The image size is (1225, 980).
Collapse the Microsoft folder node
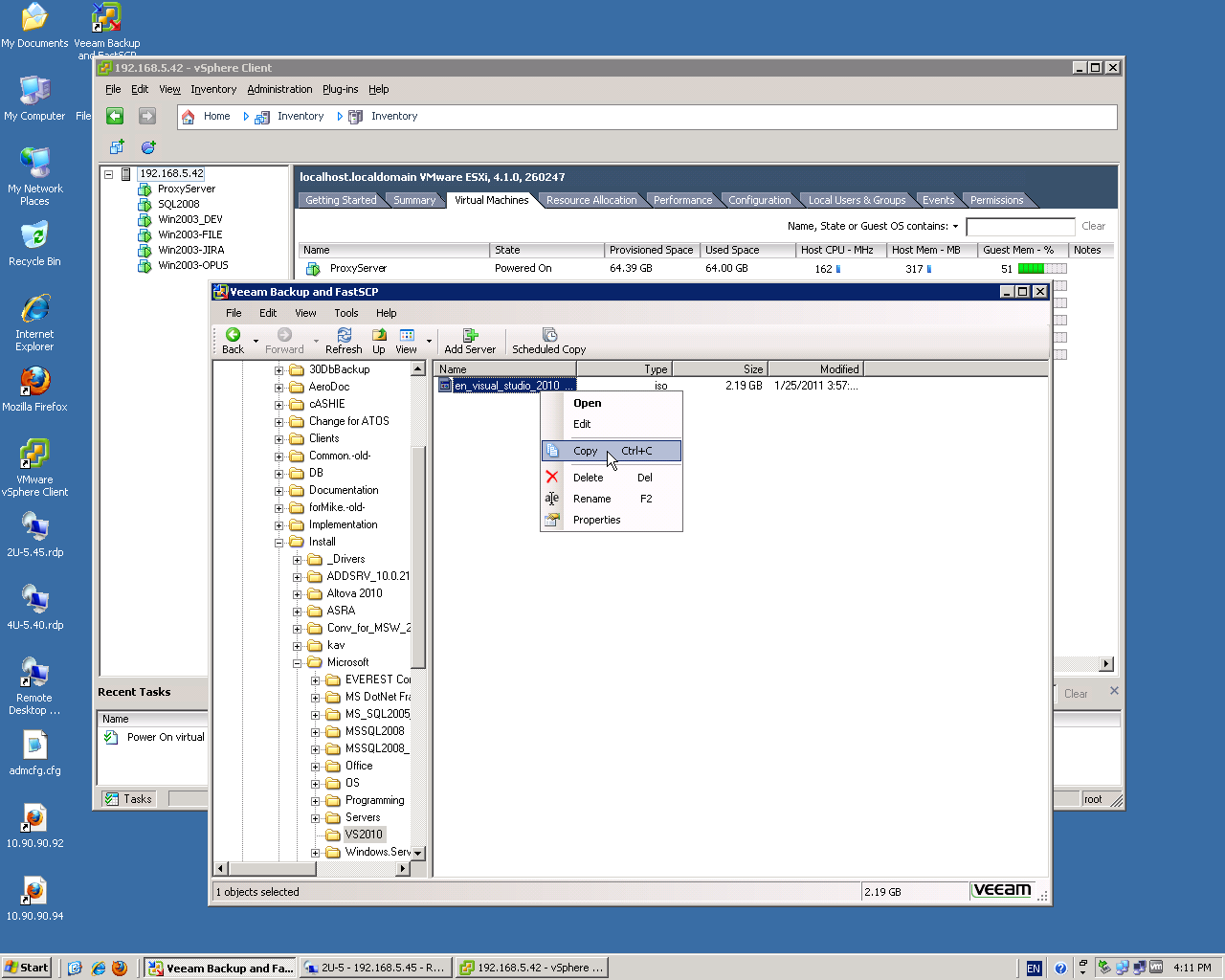click(298, 662)
